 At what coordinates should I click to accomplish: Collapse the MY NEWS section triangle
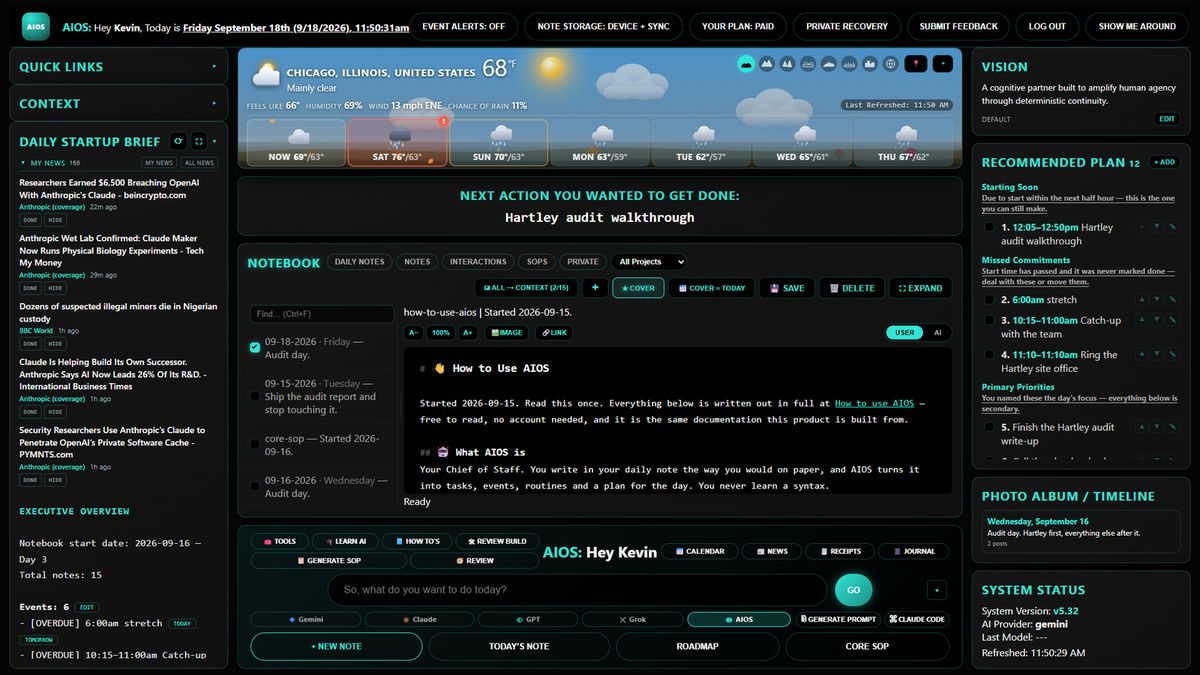23,162
